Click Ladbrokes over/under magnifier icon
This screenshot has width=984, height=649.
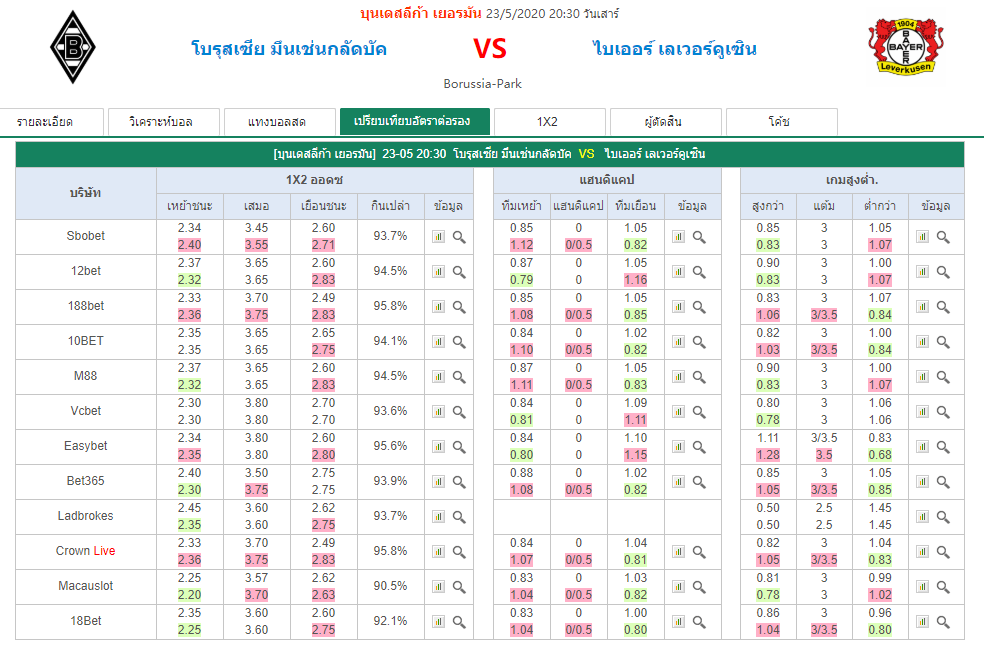click(943, 517)
